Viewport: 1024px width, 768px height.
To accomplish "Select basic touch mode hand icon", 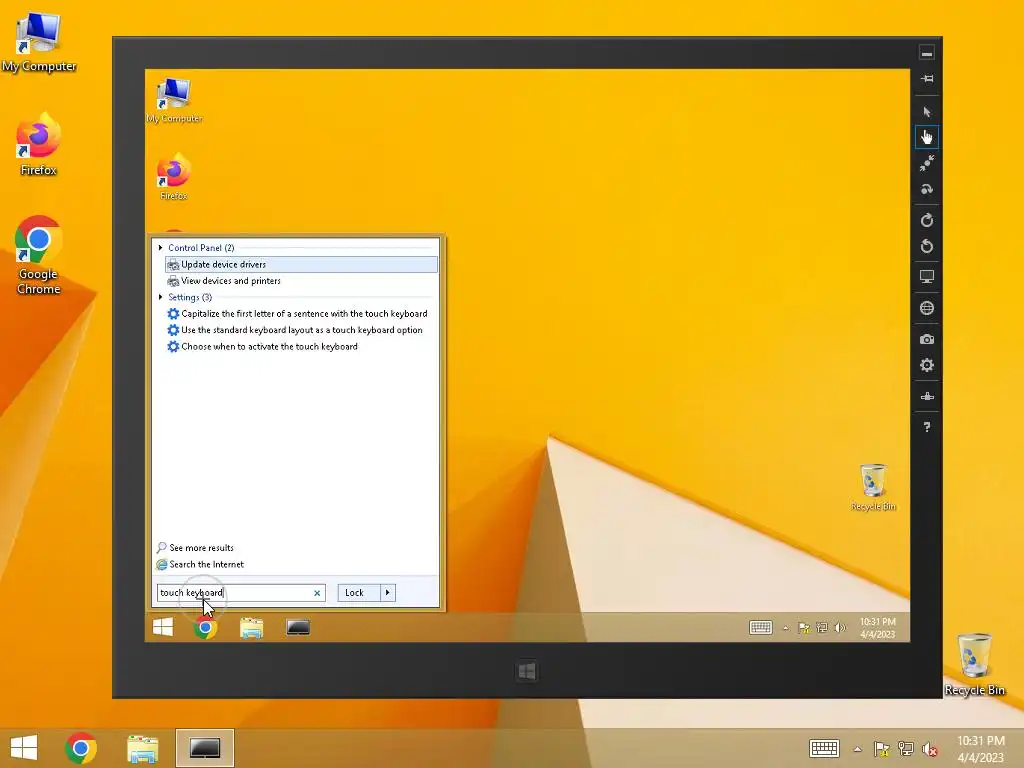I will coord(927,137).
